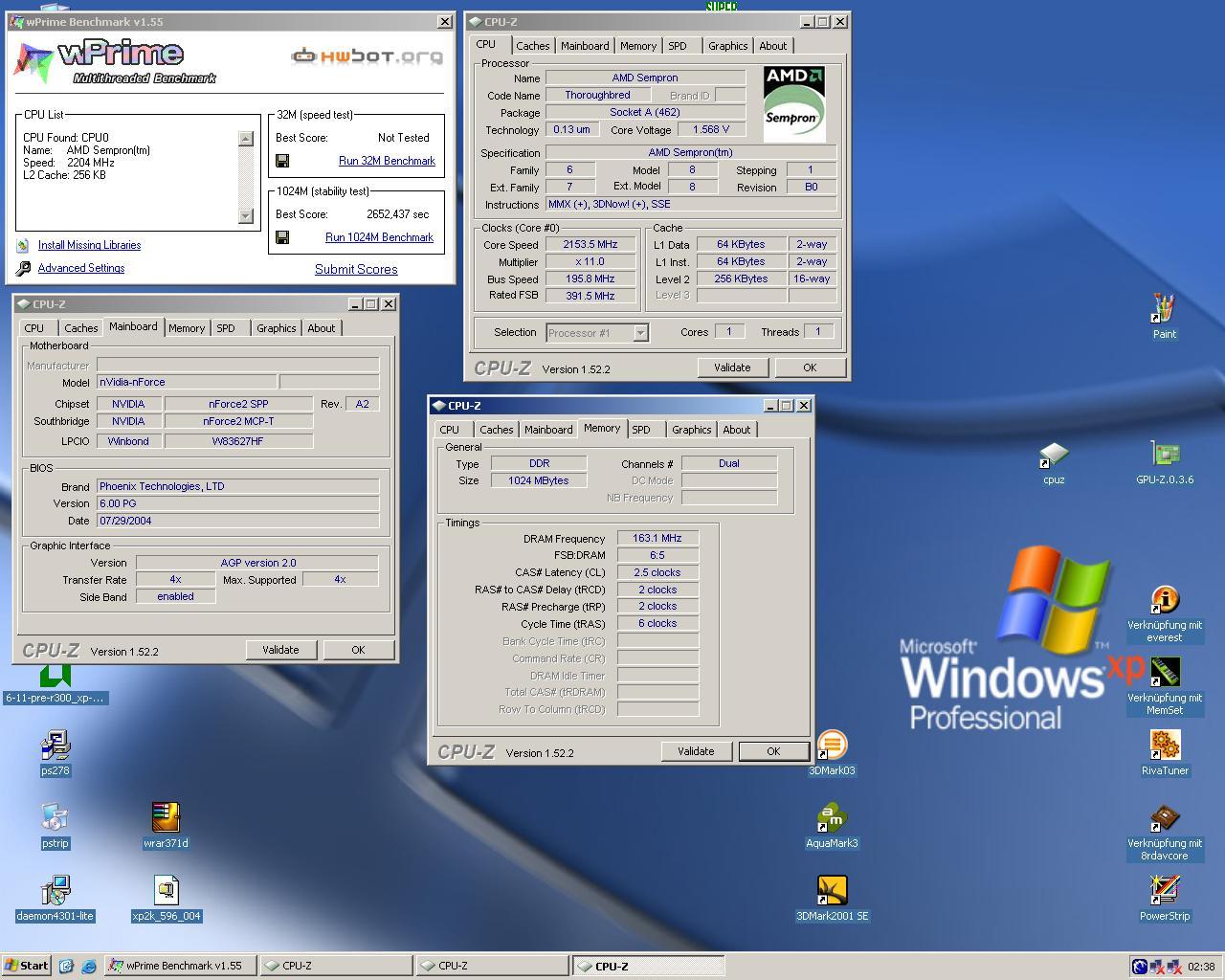Click the Core Speed value 2153.5 MHz
This screenshot has height=980, width=1225.
point(590,244)
